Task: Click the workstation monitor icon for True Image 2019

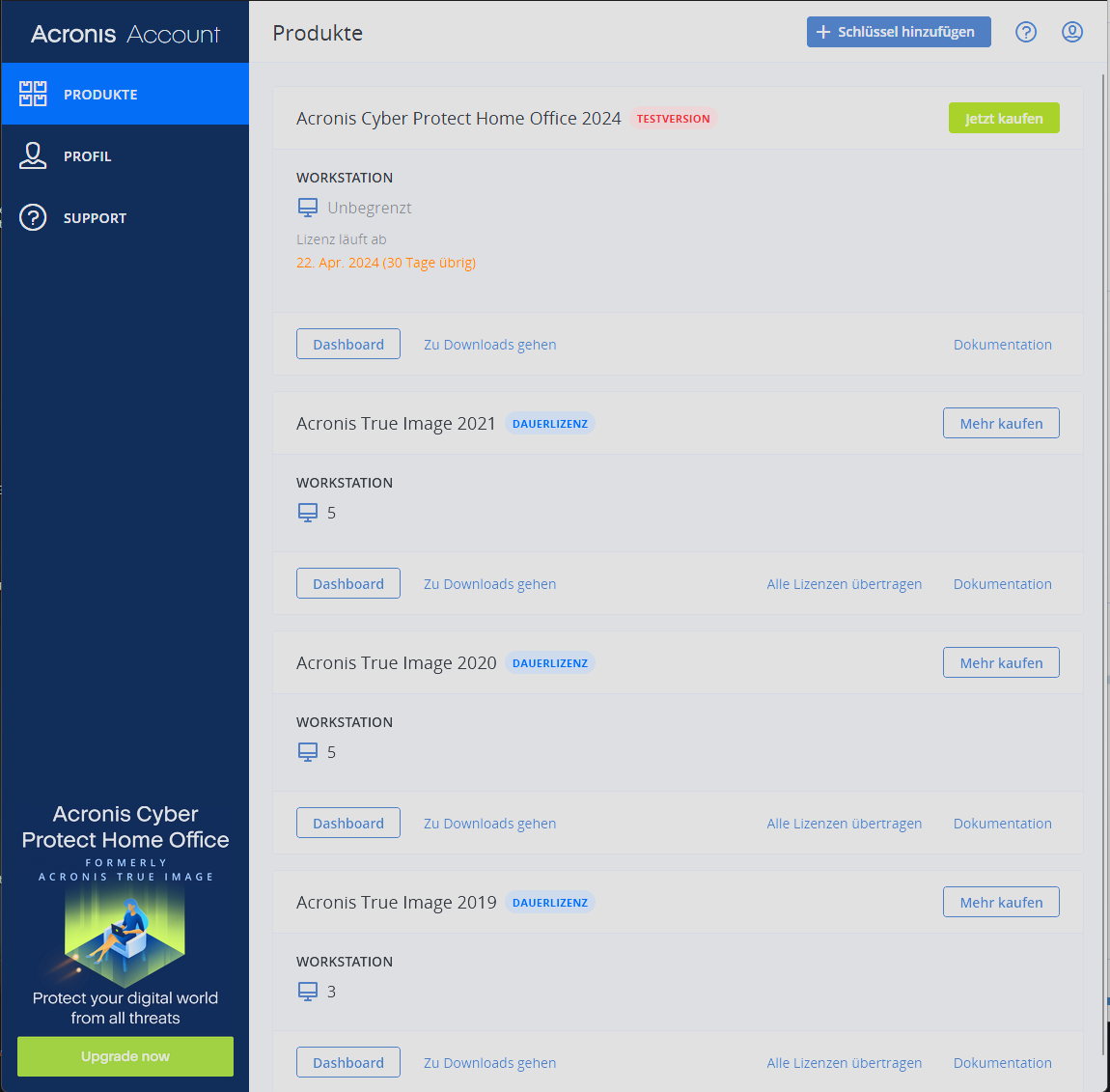Action: pos(307,992)
